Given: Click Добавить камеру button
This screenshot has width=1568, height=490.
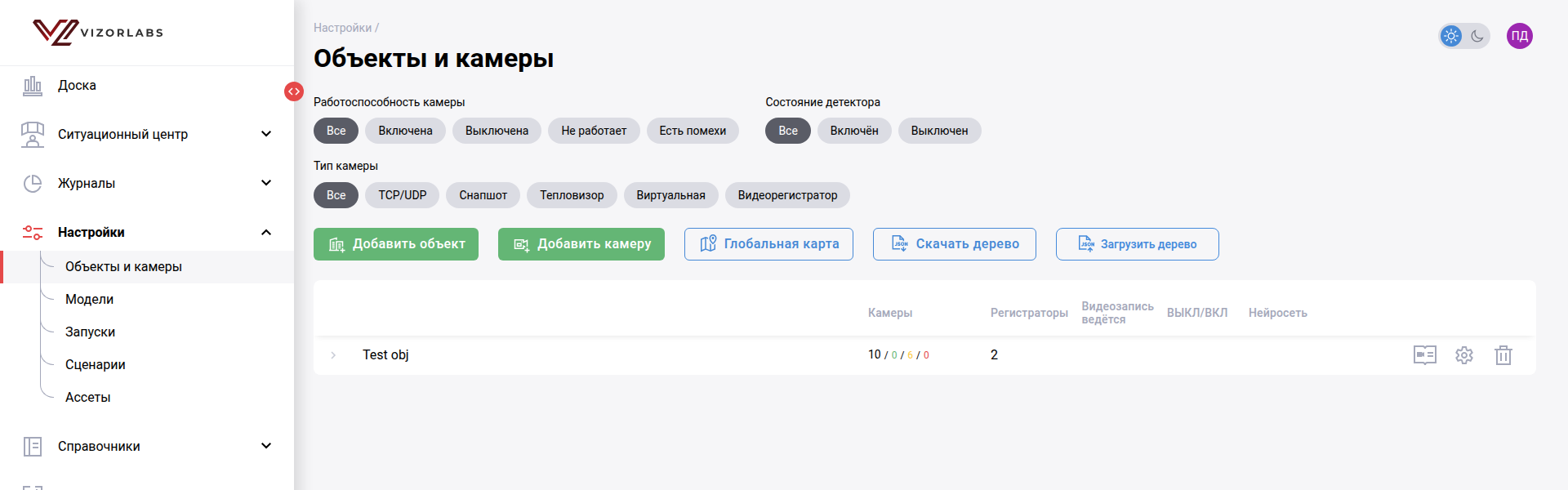Looking at the screenshot, I should [x=581, y=244].
